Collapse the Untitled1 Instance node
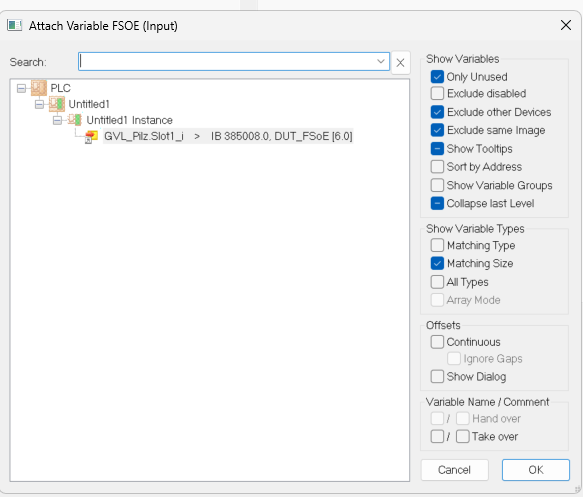583x497 pixels. (57, 120)
